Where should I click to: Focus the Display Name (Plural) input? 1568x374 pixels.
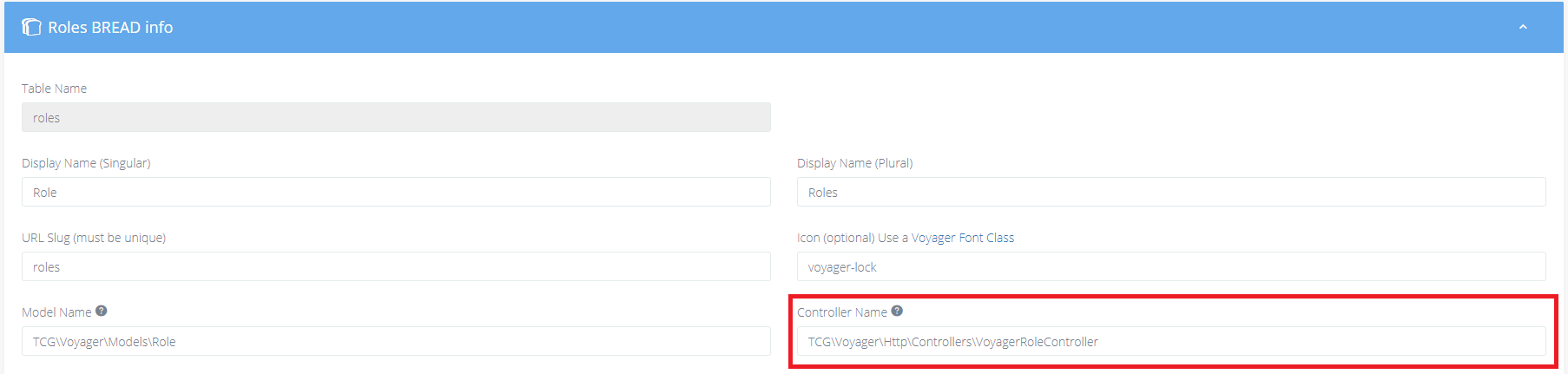[x=1170, y=193]
